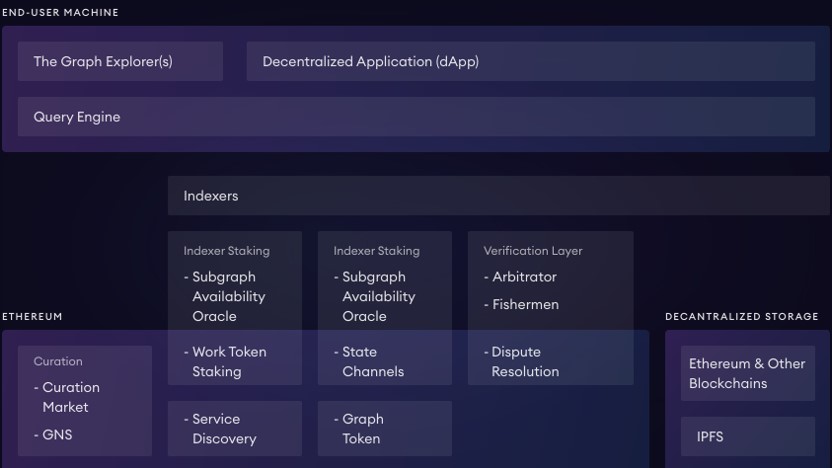Screen dimensions: 832x468
Task: Select the Indexers bar
Action: click(x=499, y=196)
